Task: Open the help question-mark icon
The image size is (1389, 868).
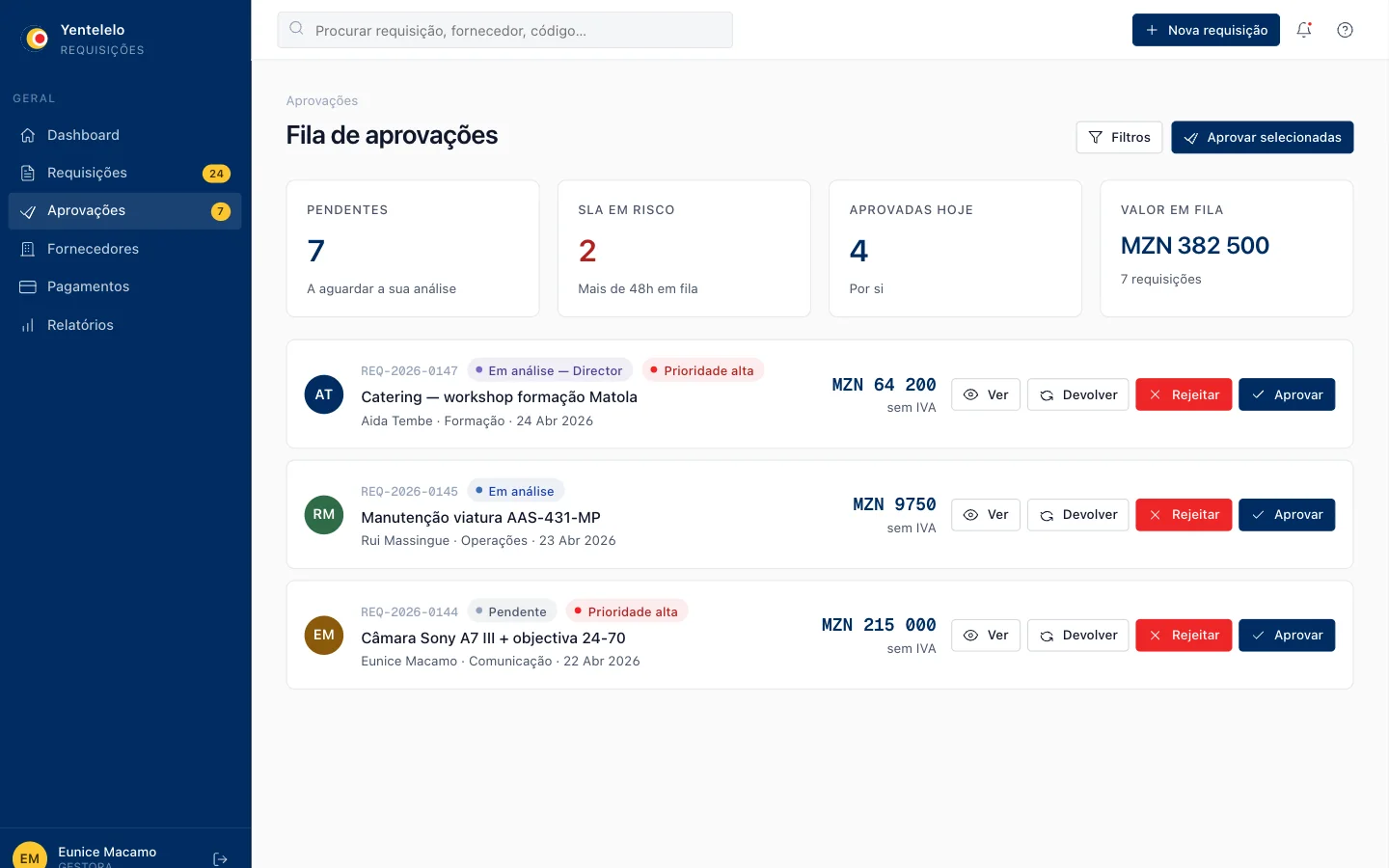Action: point(1345,30)
